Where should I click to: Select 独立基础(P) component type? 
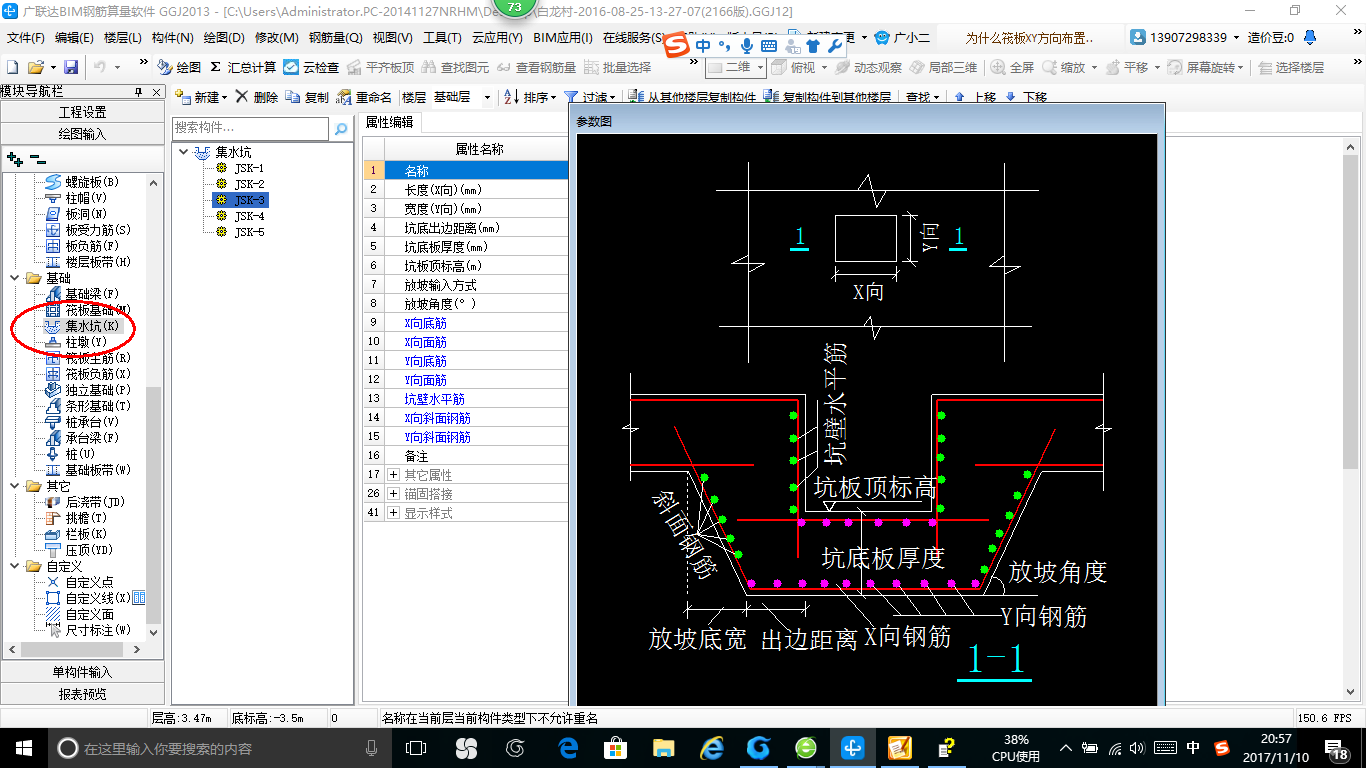pyautogui.click(x=98, y=390)
